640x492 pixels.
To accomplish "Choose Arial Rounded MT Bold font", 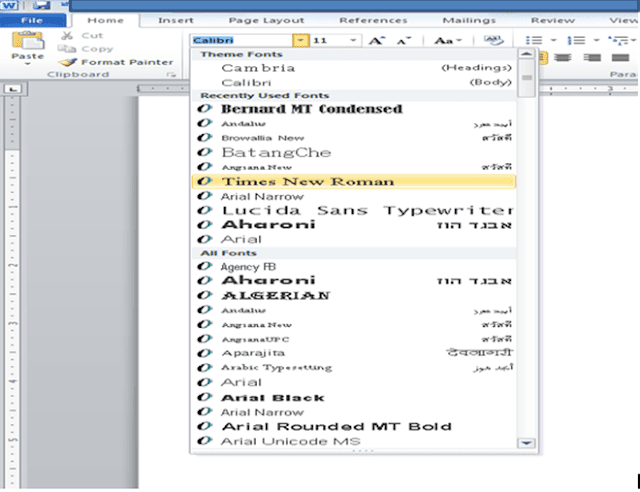I will [353, 427].
